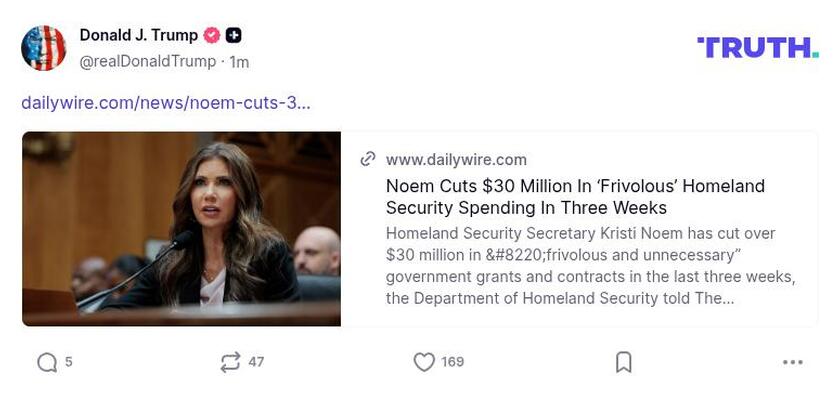Click the 1m post timestamp
The image size is (840, 406).
(239, 61)
